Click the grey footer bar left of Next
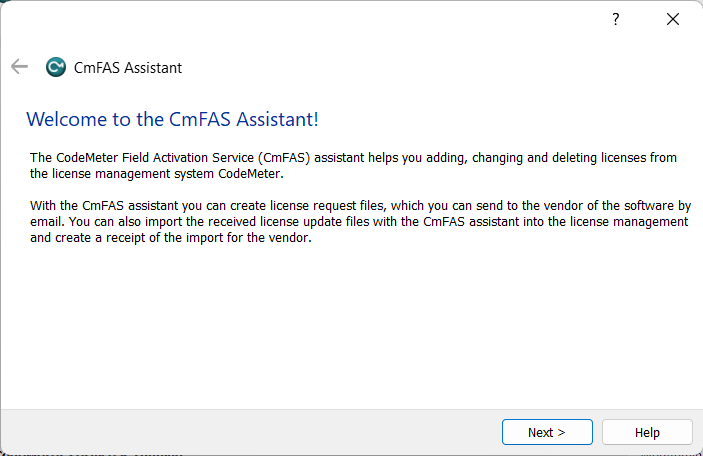The image size is (703, 456). point(250,432)
